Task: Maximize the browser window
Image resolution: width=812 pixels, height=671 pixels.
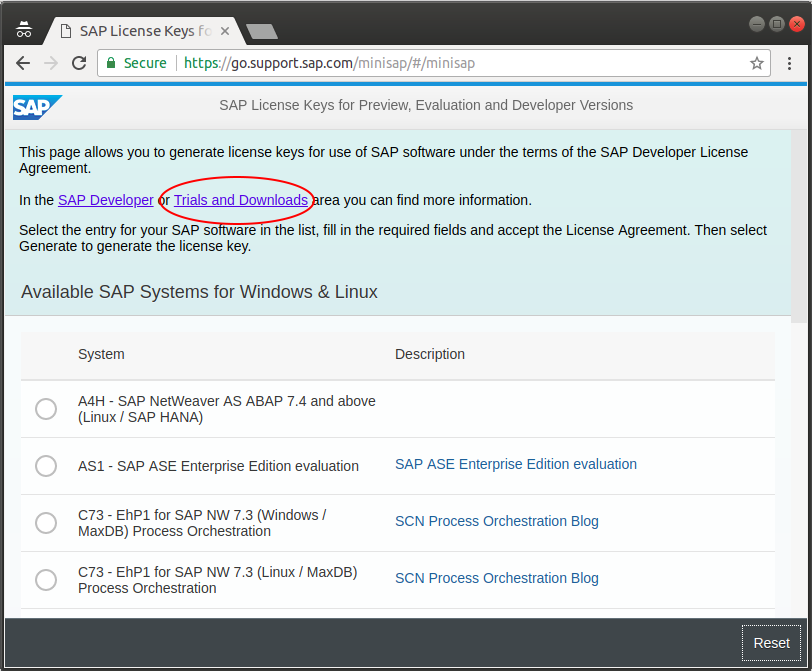Action: click(777, 24)
